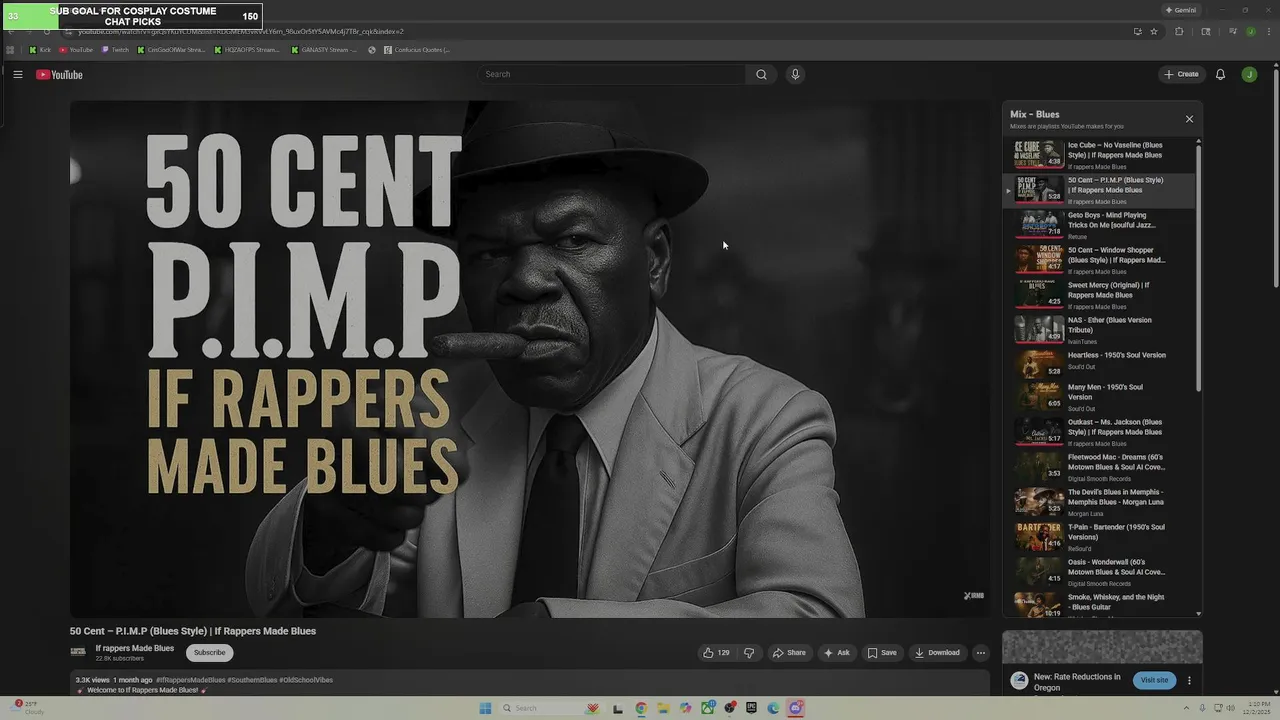Viewport: 1280px width, 720px height.
Task: Click the Gemini button
Action: coord(1181,10)
